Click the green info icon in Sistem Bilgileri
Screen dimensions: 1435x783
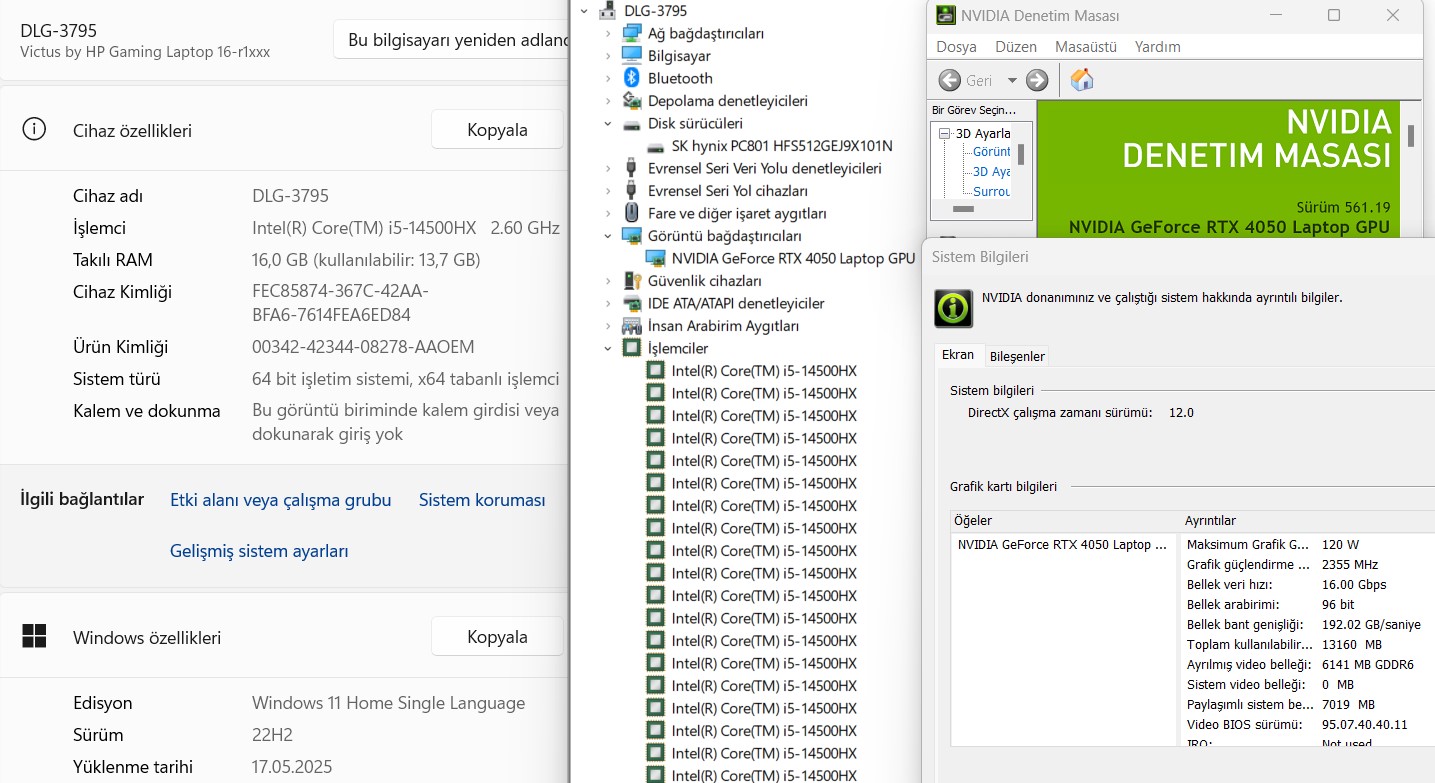pos(953,308)
